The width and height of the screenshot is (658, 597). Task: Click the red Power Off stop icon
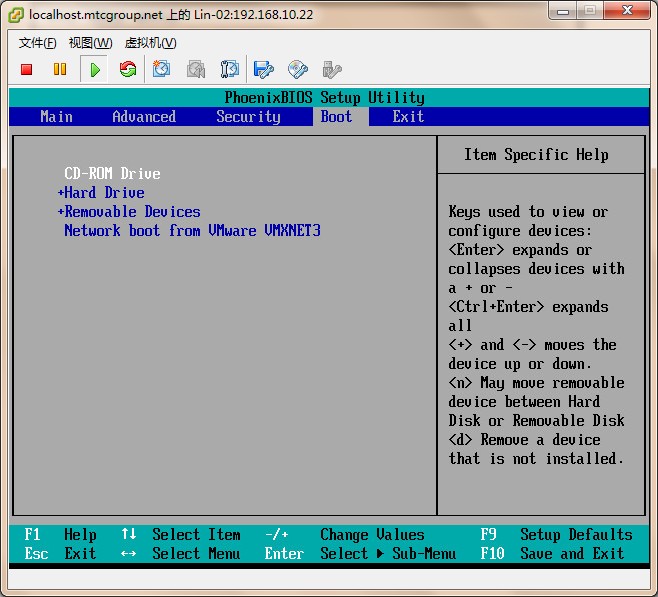click(x=26, y=69)
